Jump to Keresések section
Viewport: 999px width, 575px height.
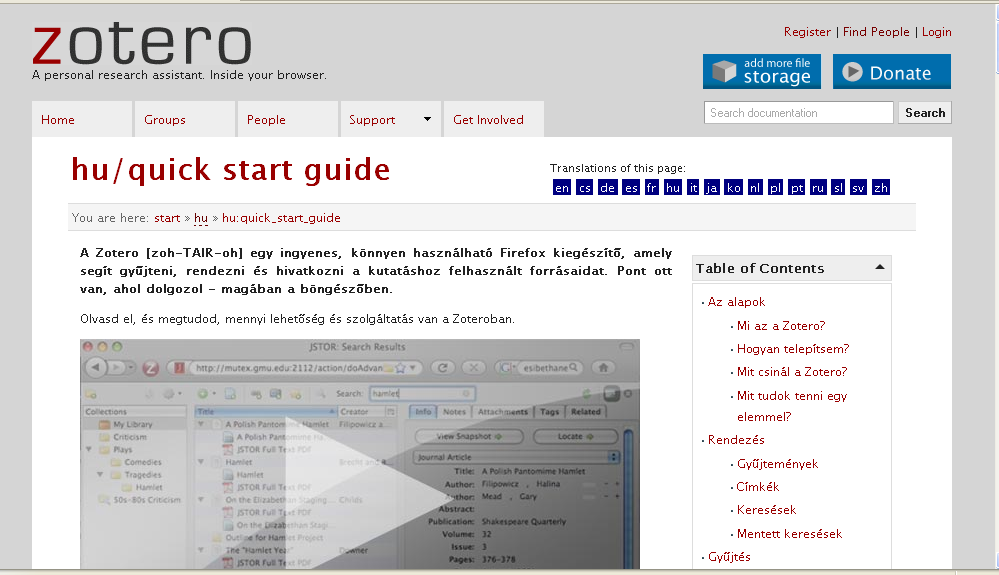tap(766, 509)
